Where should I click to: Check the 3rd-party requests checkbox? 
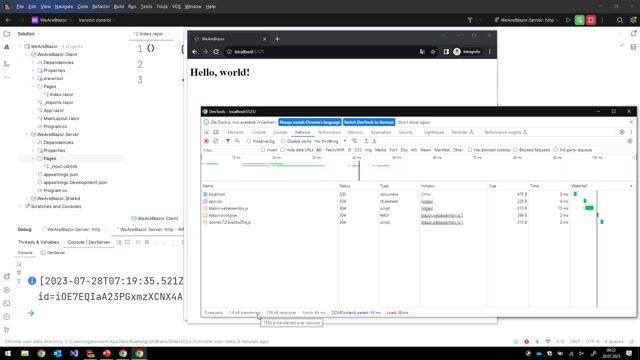pyautogui.click(x=555, y=150)
